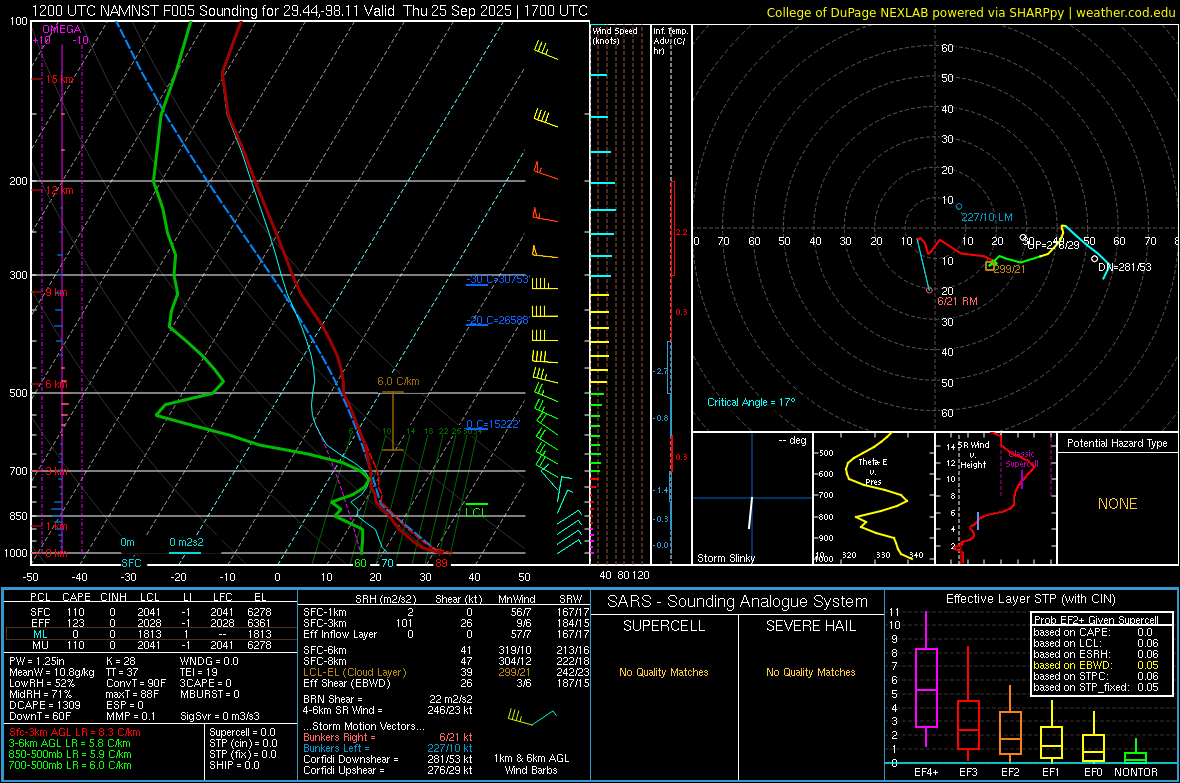Select the 'Critical Angle = 17°' text
Screen dimensions: 1180x783
click(751, 402)
